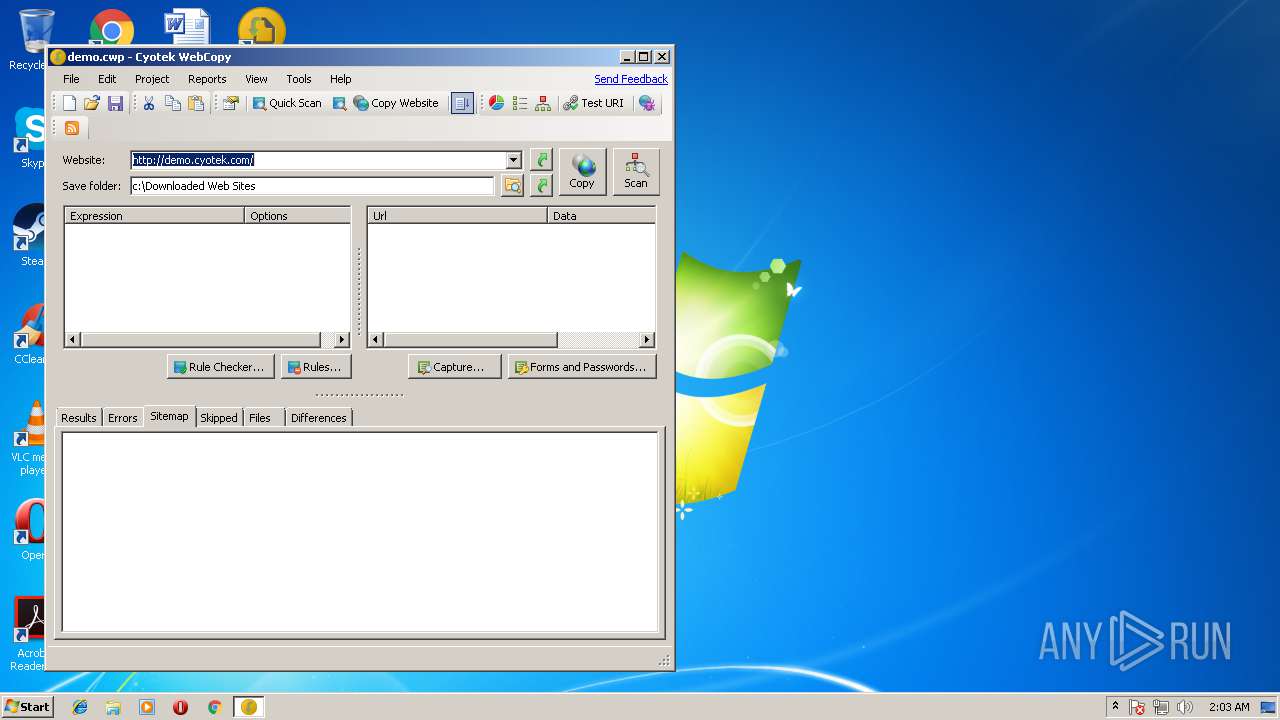The width and height of the screenshot is (1280, 720).
Task: Click right scroll arrow of Url list
Action: tap(647, 340)
